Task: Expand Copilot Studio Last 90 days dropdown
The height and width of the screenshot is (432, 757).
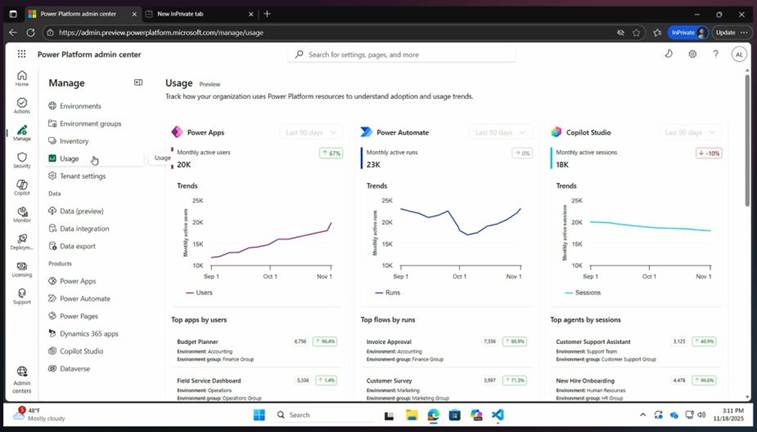Action: 689,132
